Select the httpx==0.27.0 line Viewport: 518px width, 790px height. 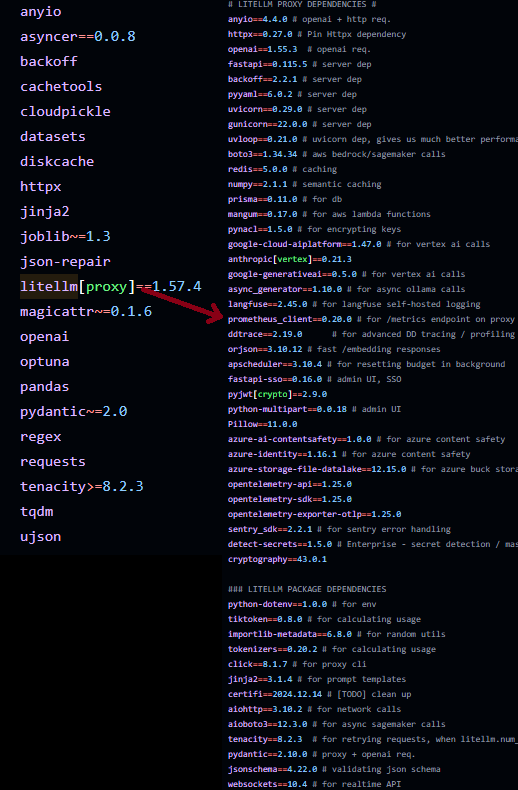[x=316, y=34]
